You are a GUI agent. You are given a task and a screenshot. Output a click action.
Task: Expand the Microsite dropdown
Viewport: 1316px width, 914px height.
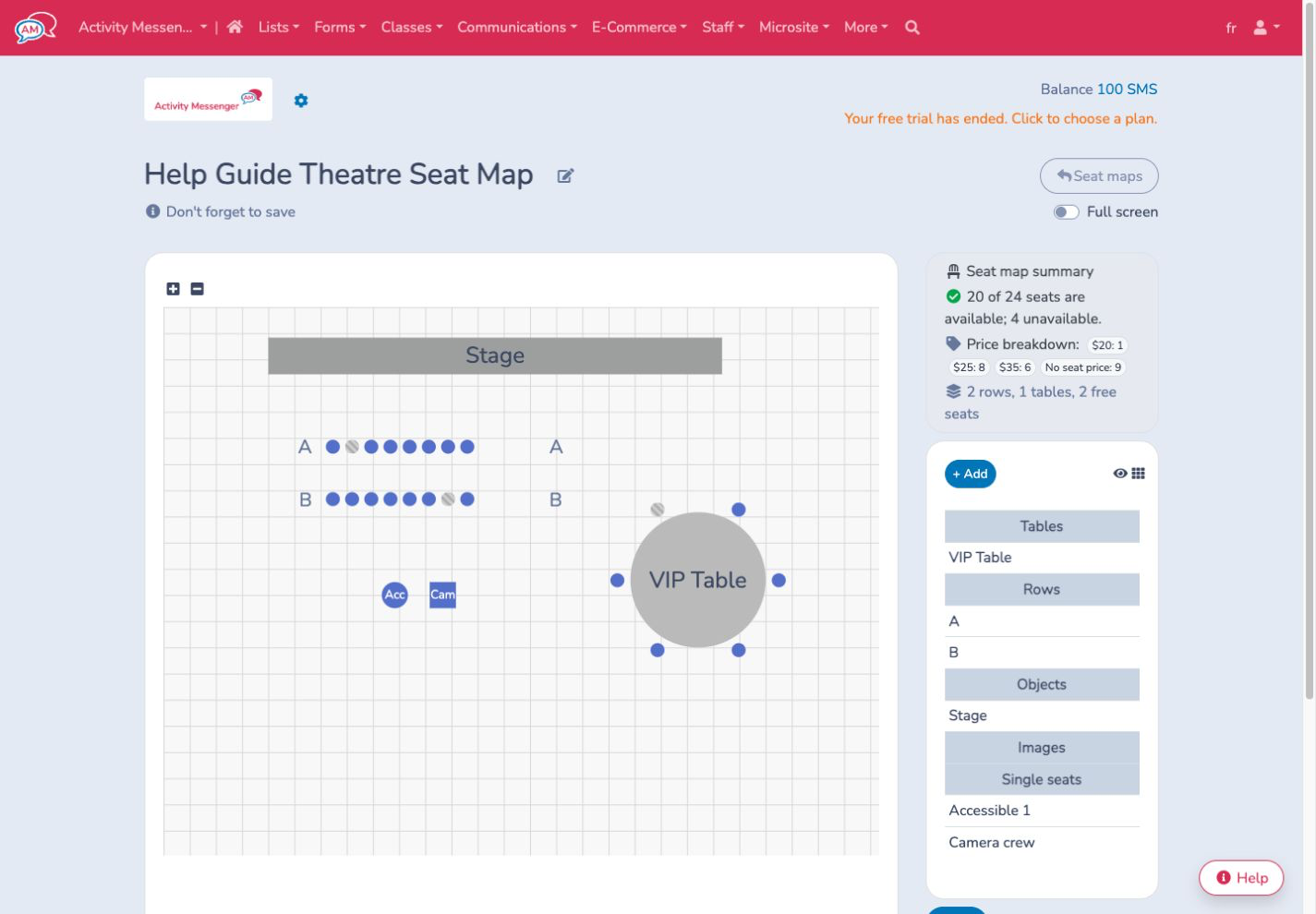click(794, 28)
